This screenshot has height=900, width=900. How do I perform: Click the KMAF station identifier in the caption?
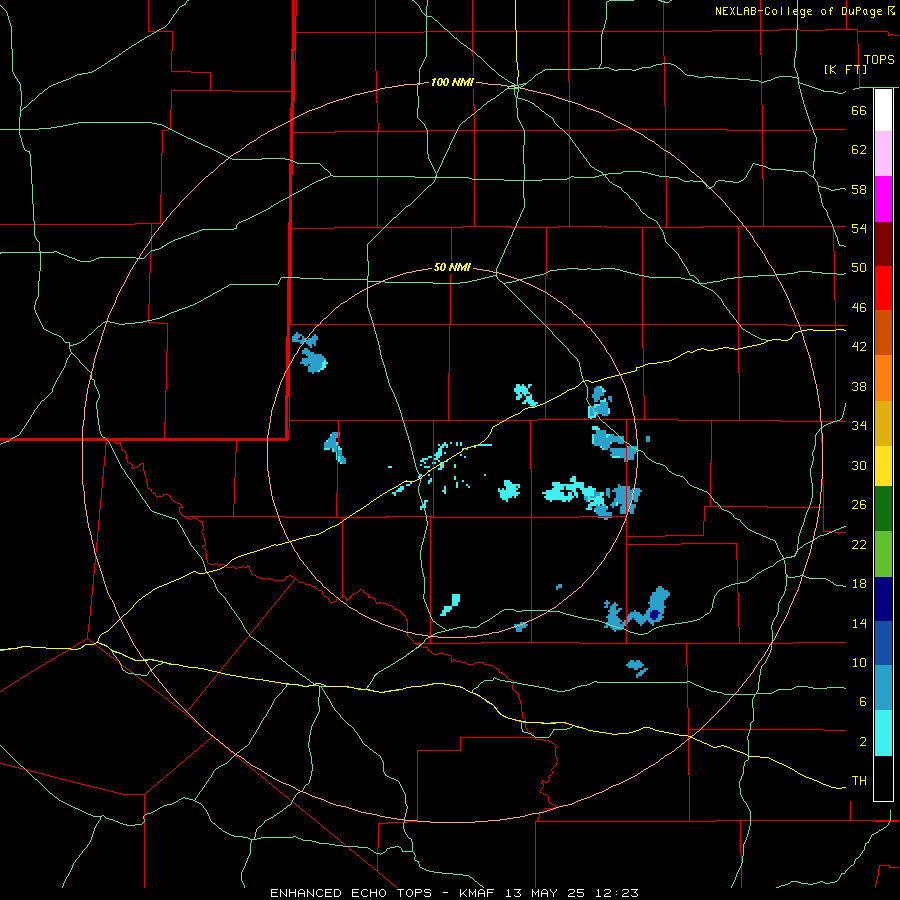(479, 893)
